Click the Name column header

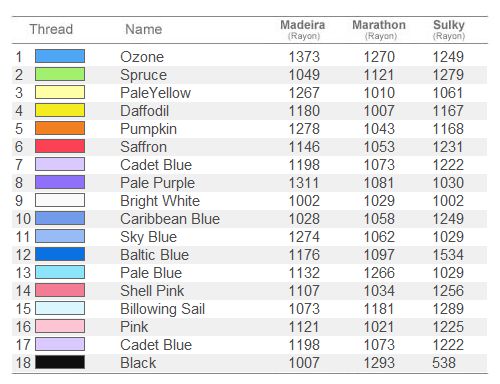[x=144, y=29]
